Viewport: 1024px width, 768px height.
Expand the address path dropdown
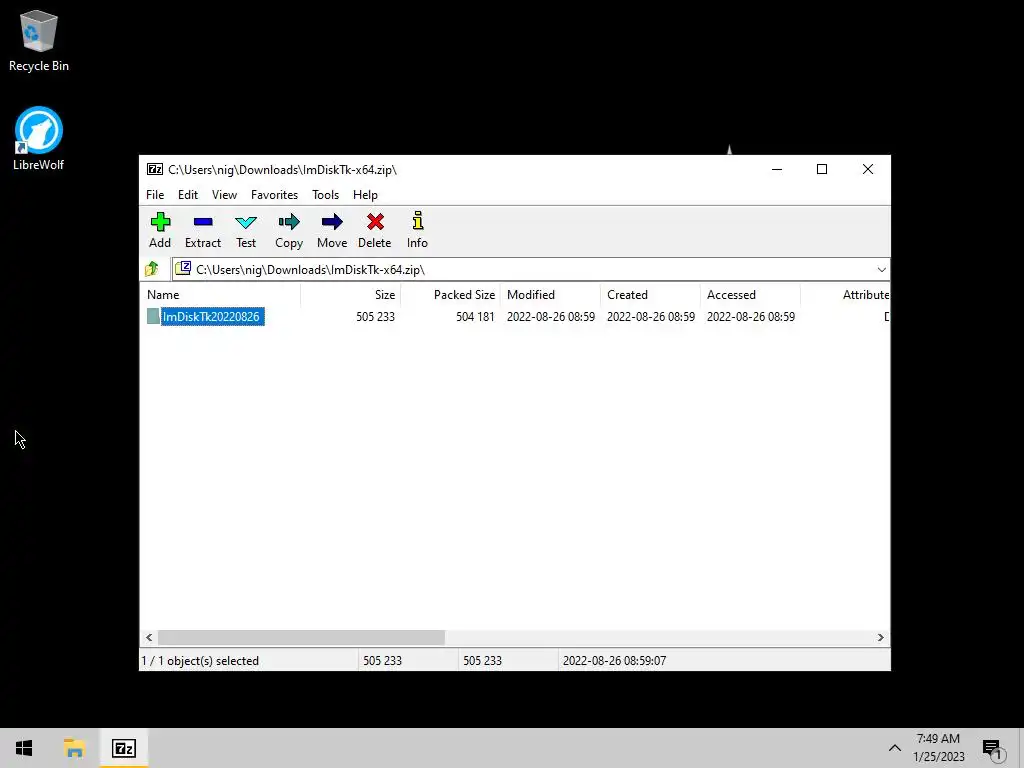click(x=882, y=270)
